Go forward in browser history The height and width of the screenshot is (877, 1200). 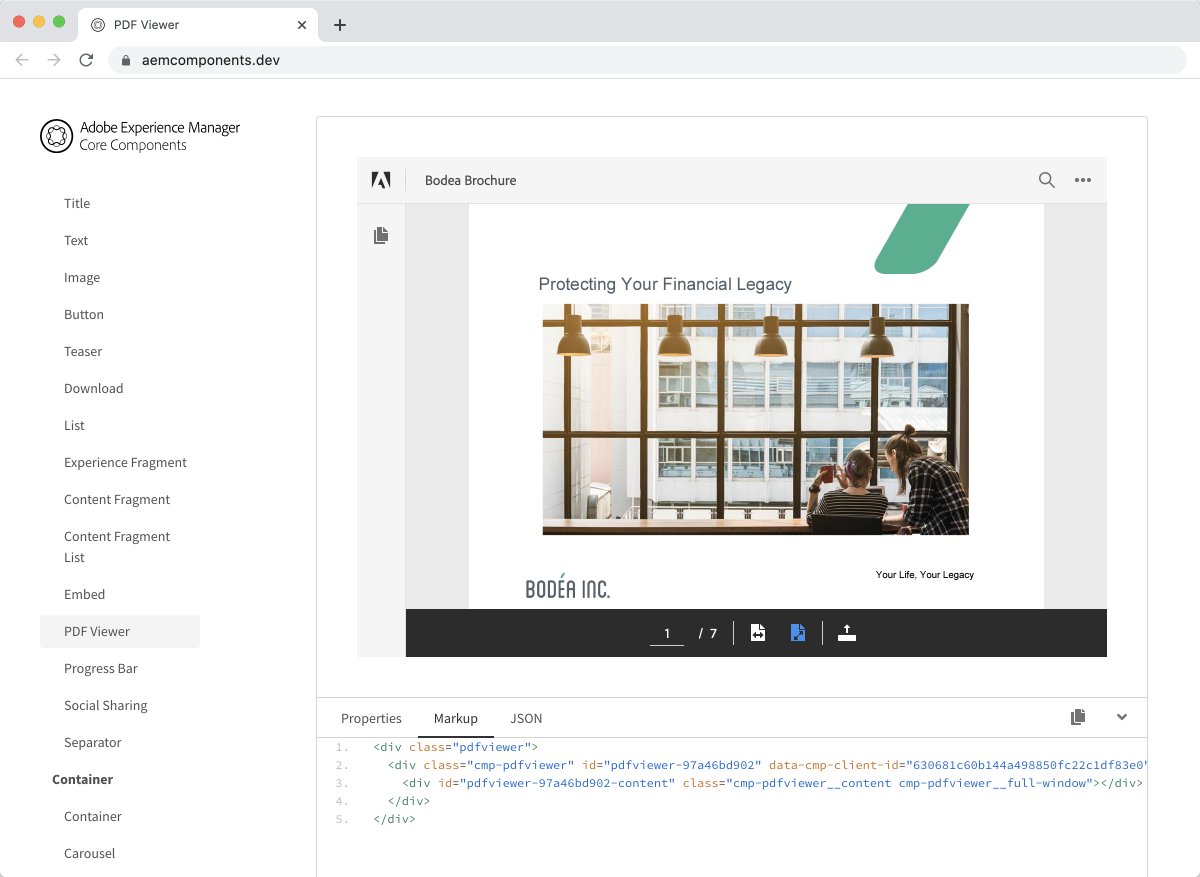54,60
